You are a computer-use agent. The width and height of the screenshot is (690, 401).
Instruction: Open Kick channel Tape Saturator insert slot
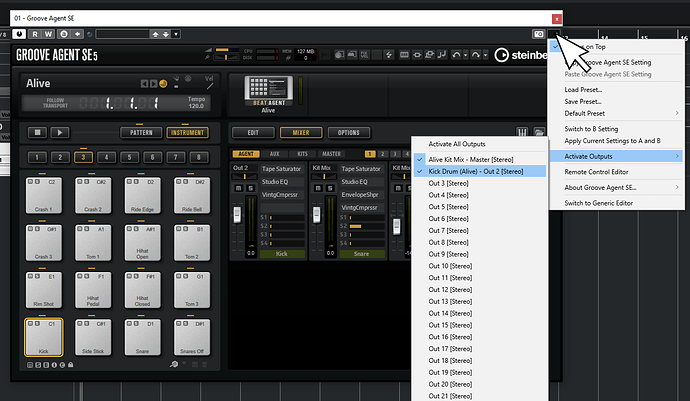coord(282,169)
